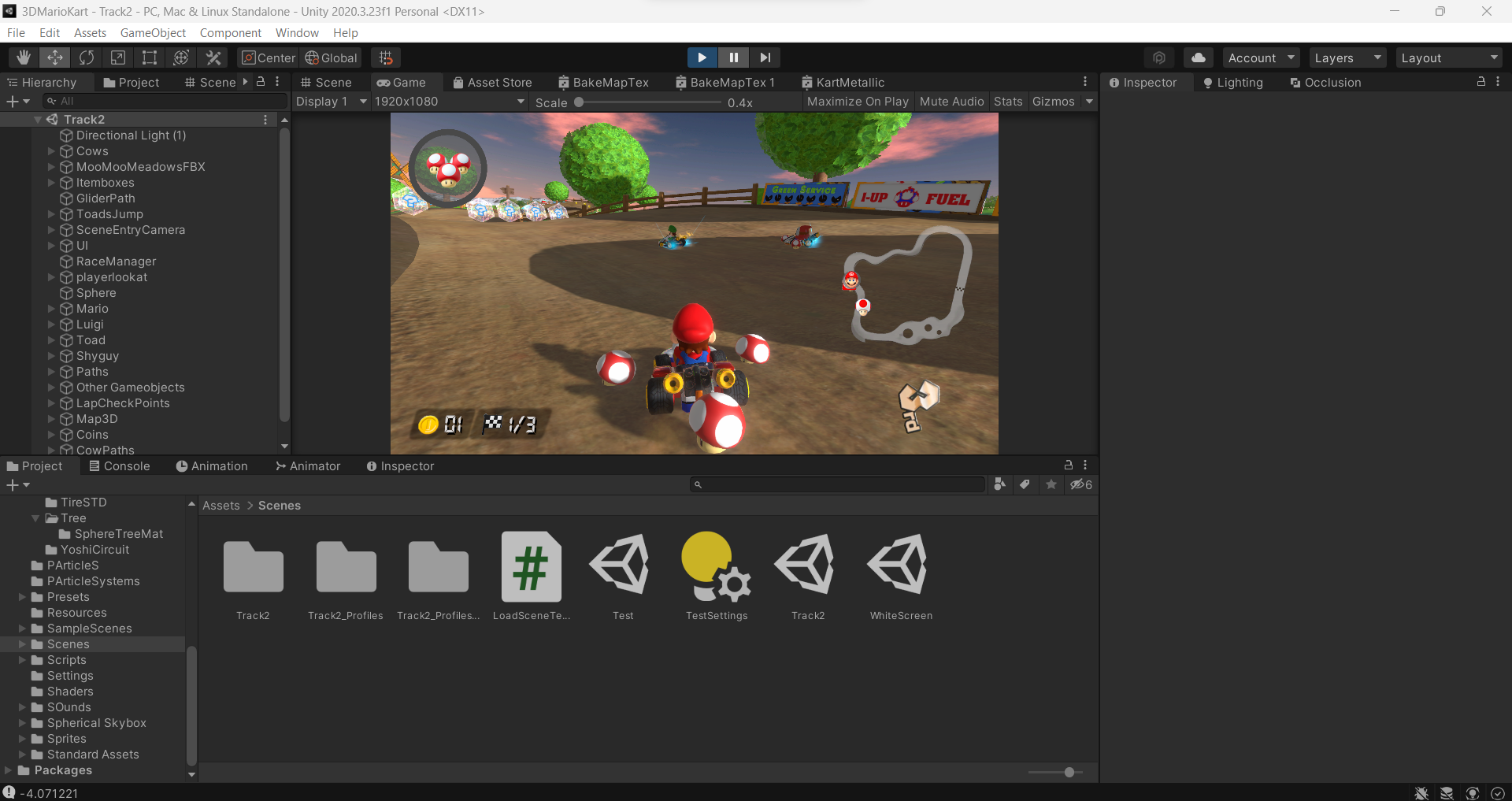
Task: Toggle Gizmos in Game view
Action: pyautogui.click(x=1054, y=102)
